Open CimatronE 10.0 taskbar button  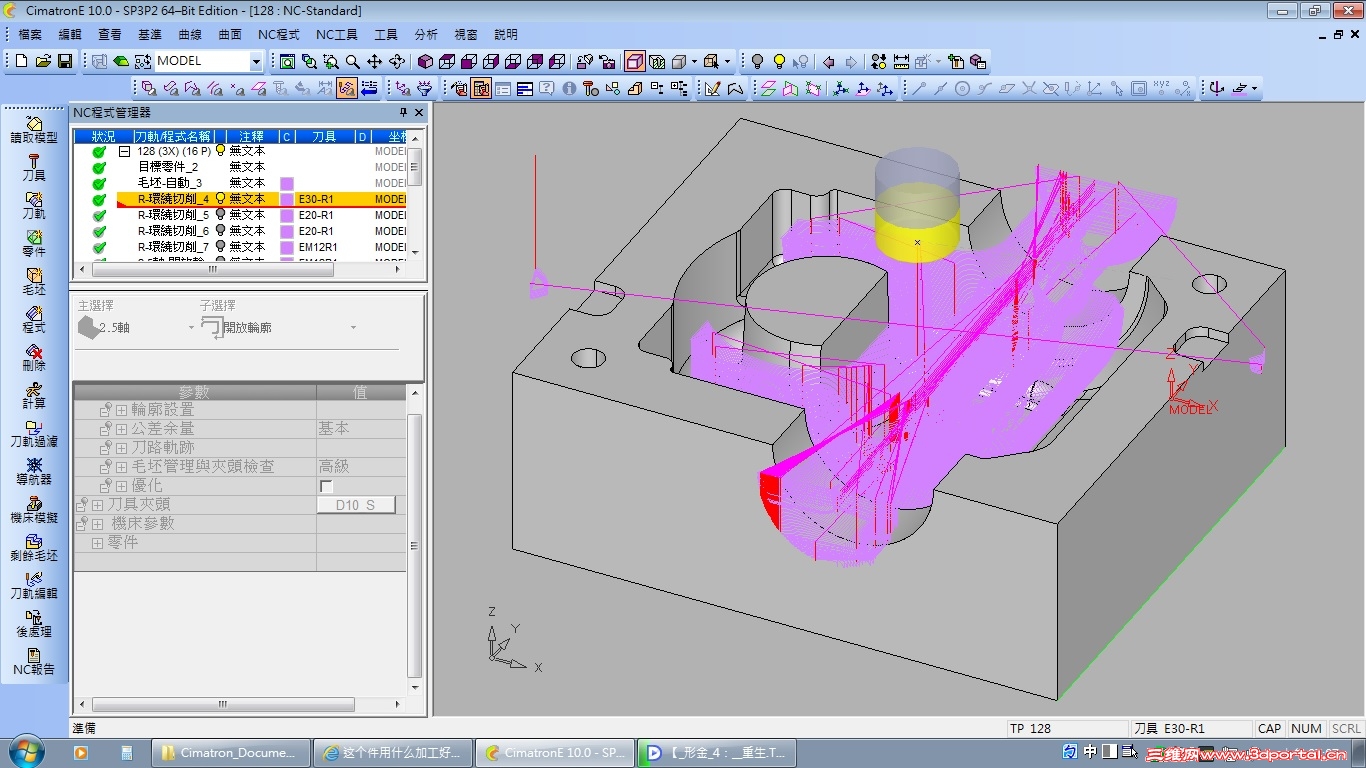pos(554,752)
